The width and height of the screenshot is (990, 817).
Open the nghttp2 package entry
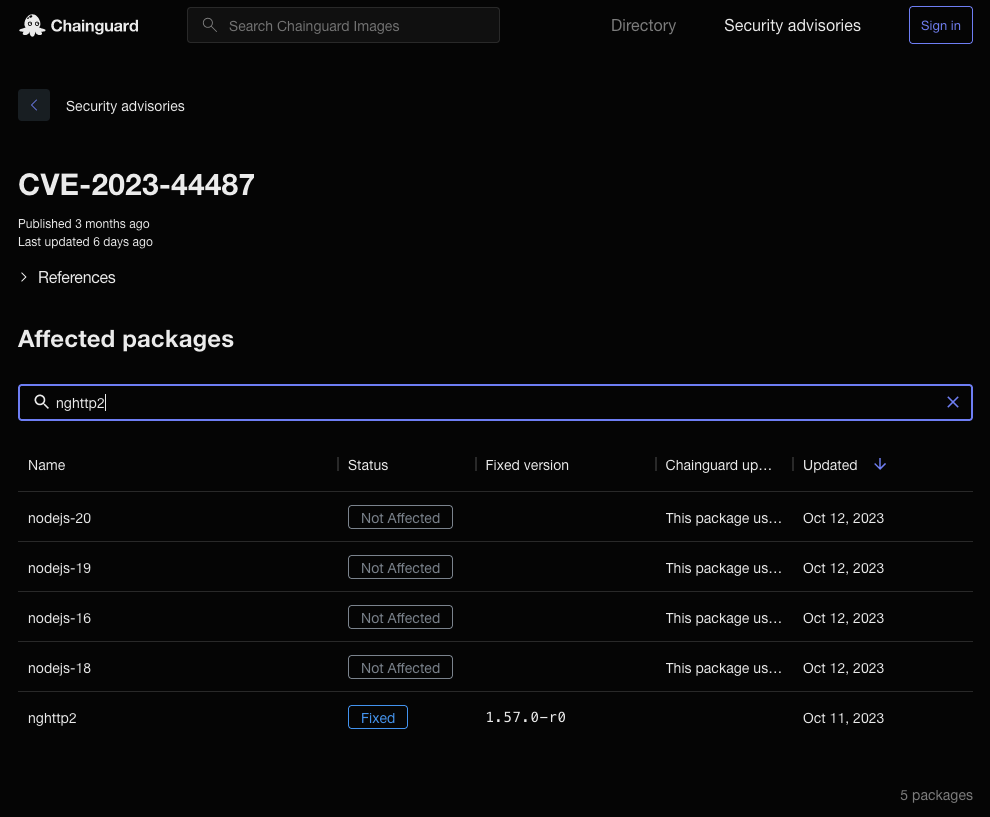click(52, 718)
